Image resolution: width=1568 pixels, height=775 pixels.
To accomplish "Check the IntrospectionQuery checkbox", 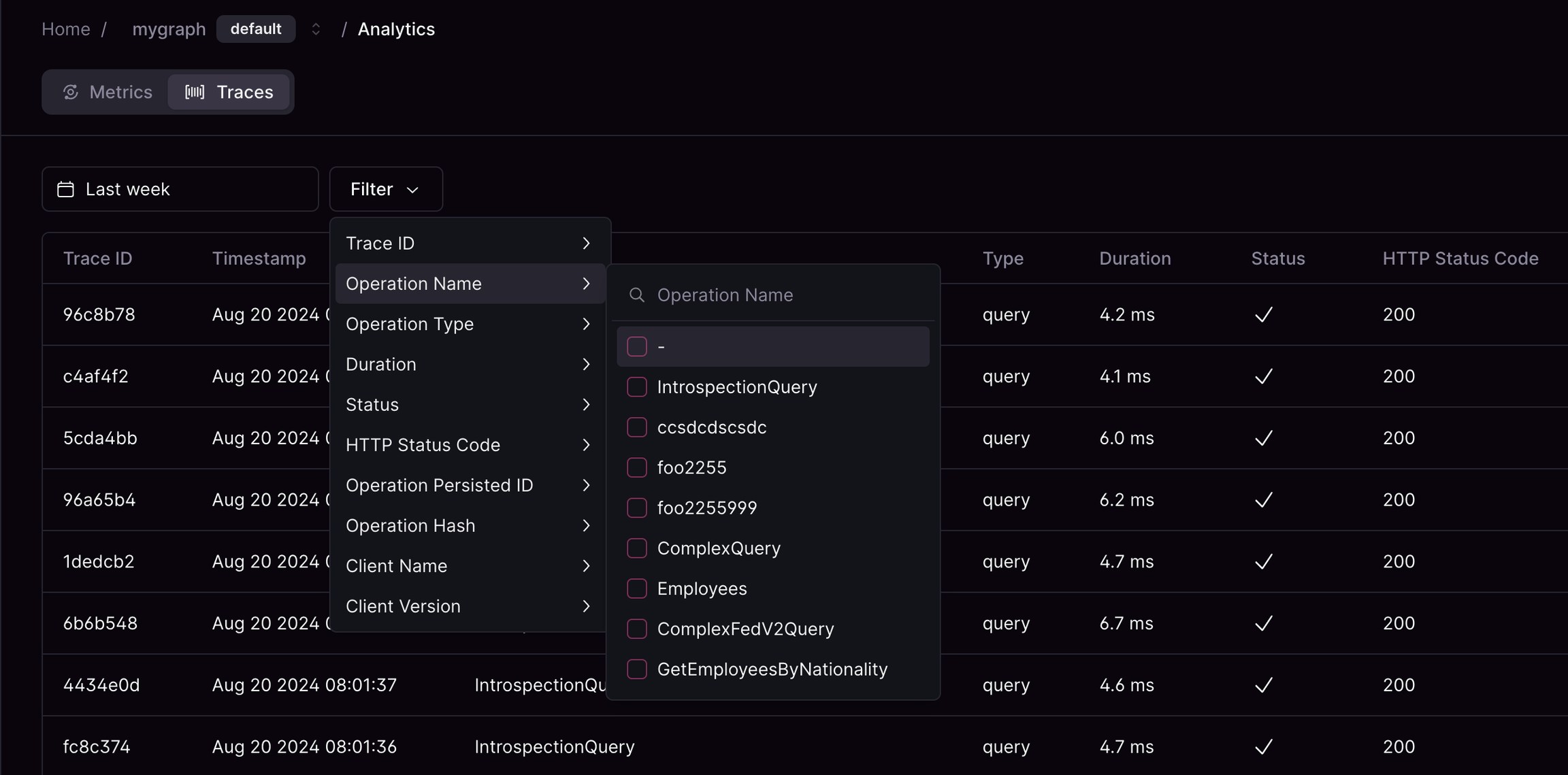I will [636, 386].
